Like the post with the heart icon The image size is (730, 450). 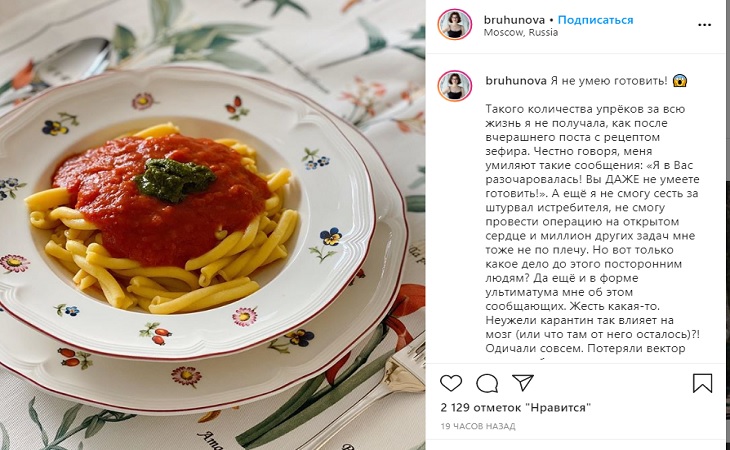[451, 383]
